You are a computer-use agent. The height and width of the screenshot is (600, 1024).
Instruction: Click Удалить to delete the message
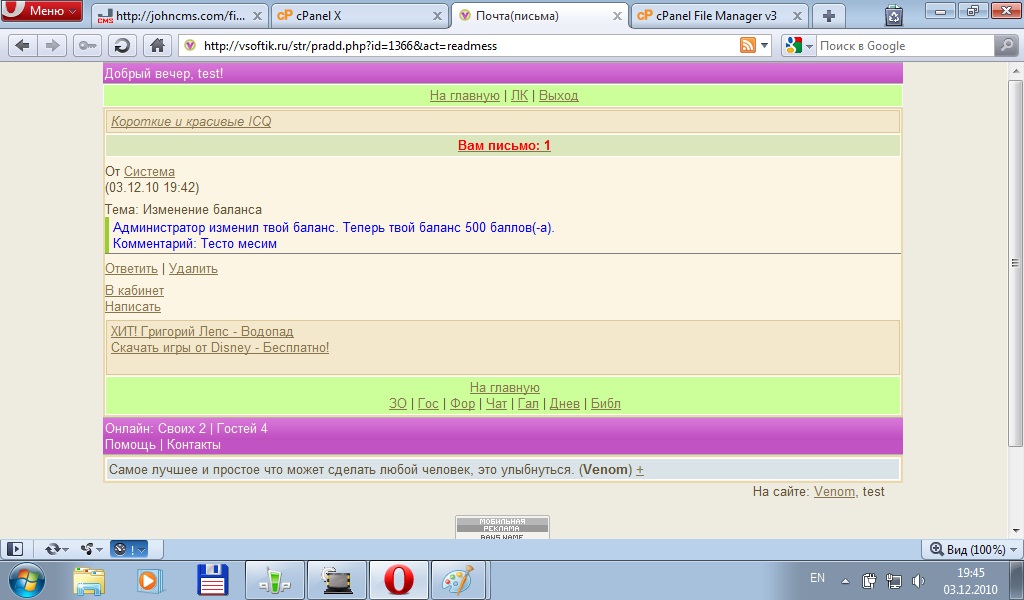point(193,268)
